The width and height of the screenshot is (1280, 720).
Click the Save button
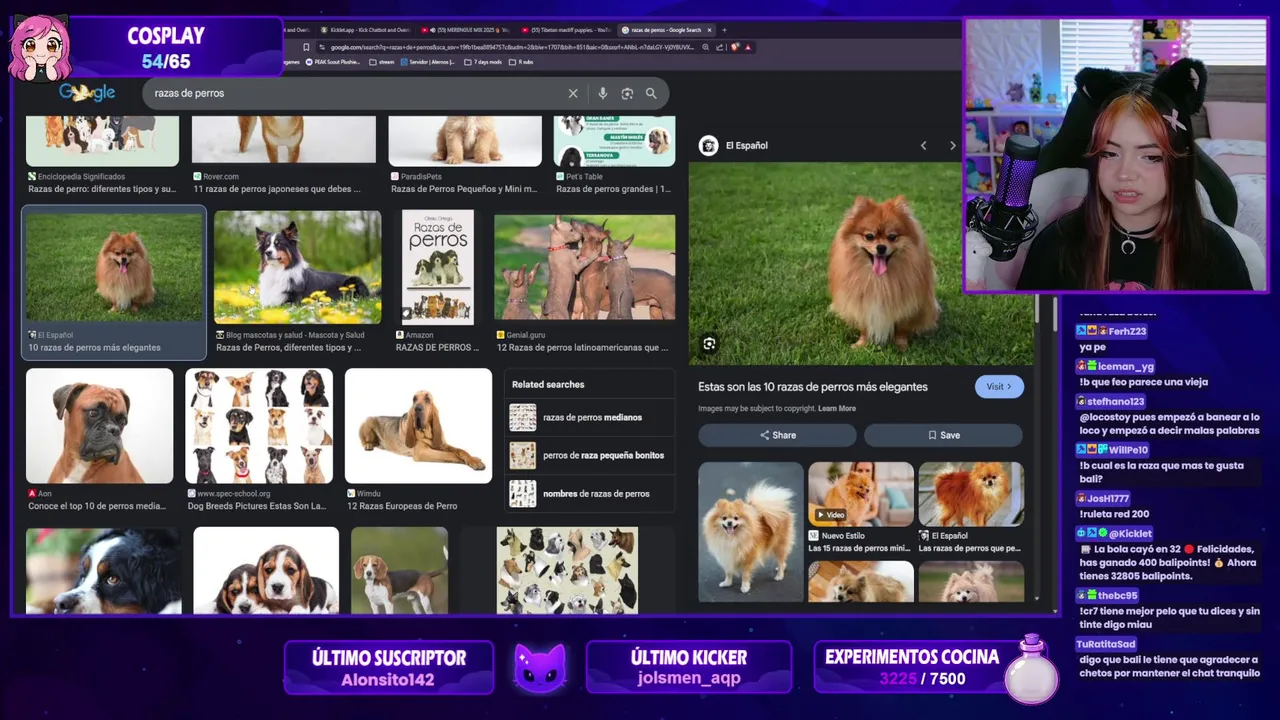(x=943, y=435)
